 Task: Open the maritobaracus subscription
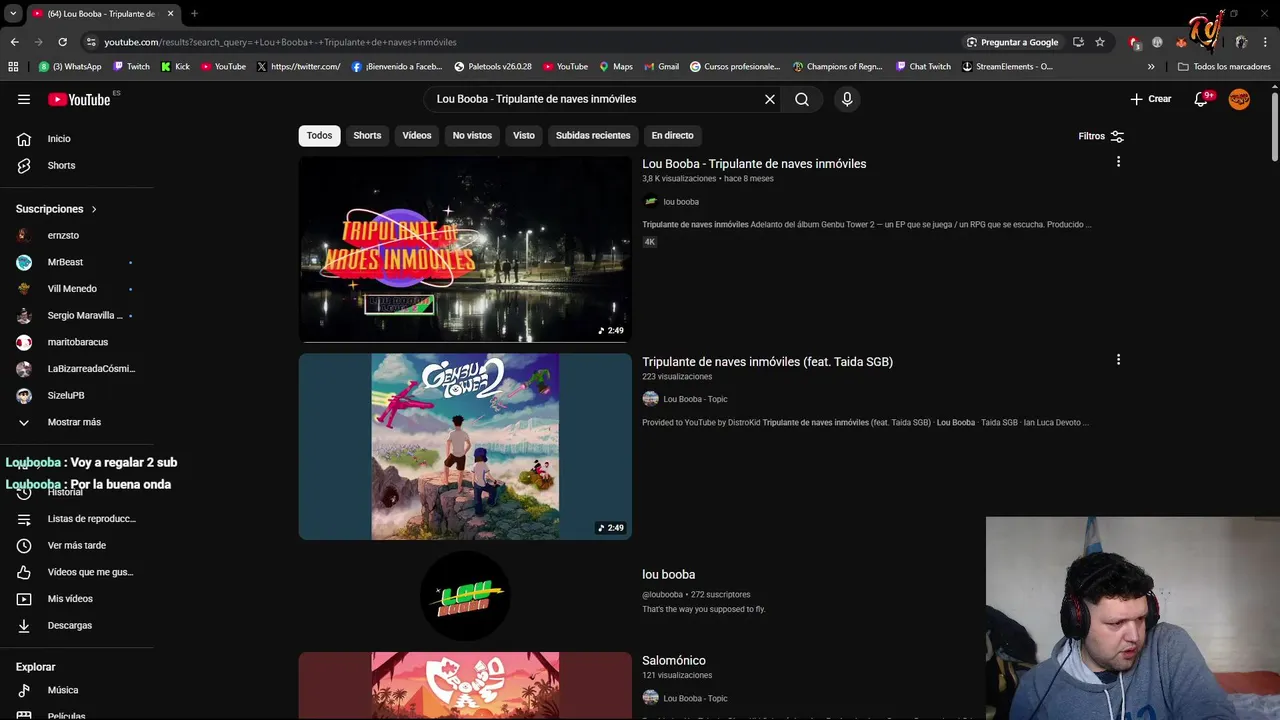click(x=78, y=342)
